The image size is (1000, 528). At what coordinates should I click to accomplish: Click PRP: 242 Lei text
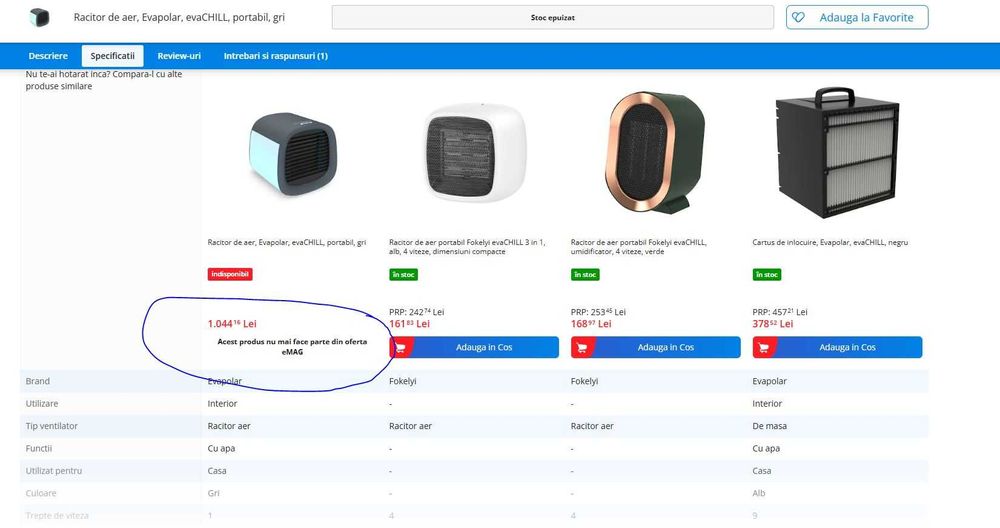(x=416, y=312)
